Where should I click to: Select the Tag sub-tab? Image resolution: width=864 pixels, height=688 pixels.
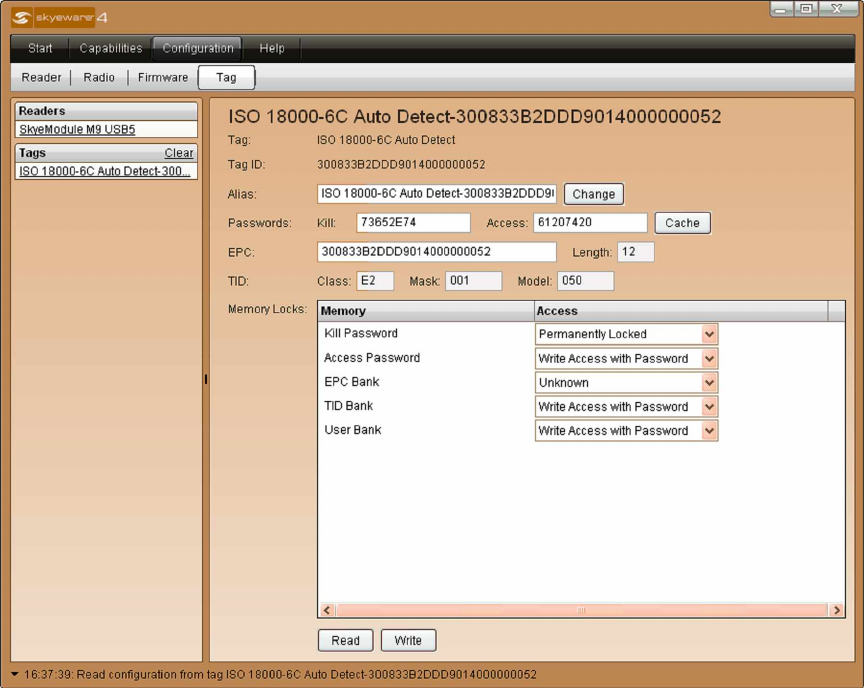coord(226,78)
